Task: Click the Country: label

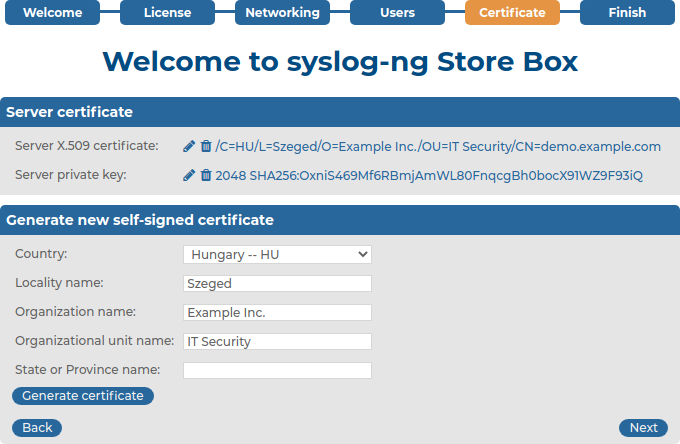Action: click(41, 254)
